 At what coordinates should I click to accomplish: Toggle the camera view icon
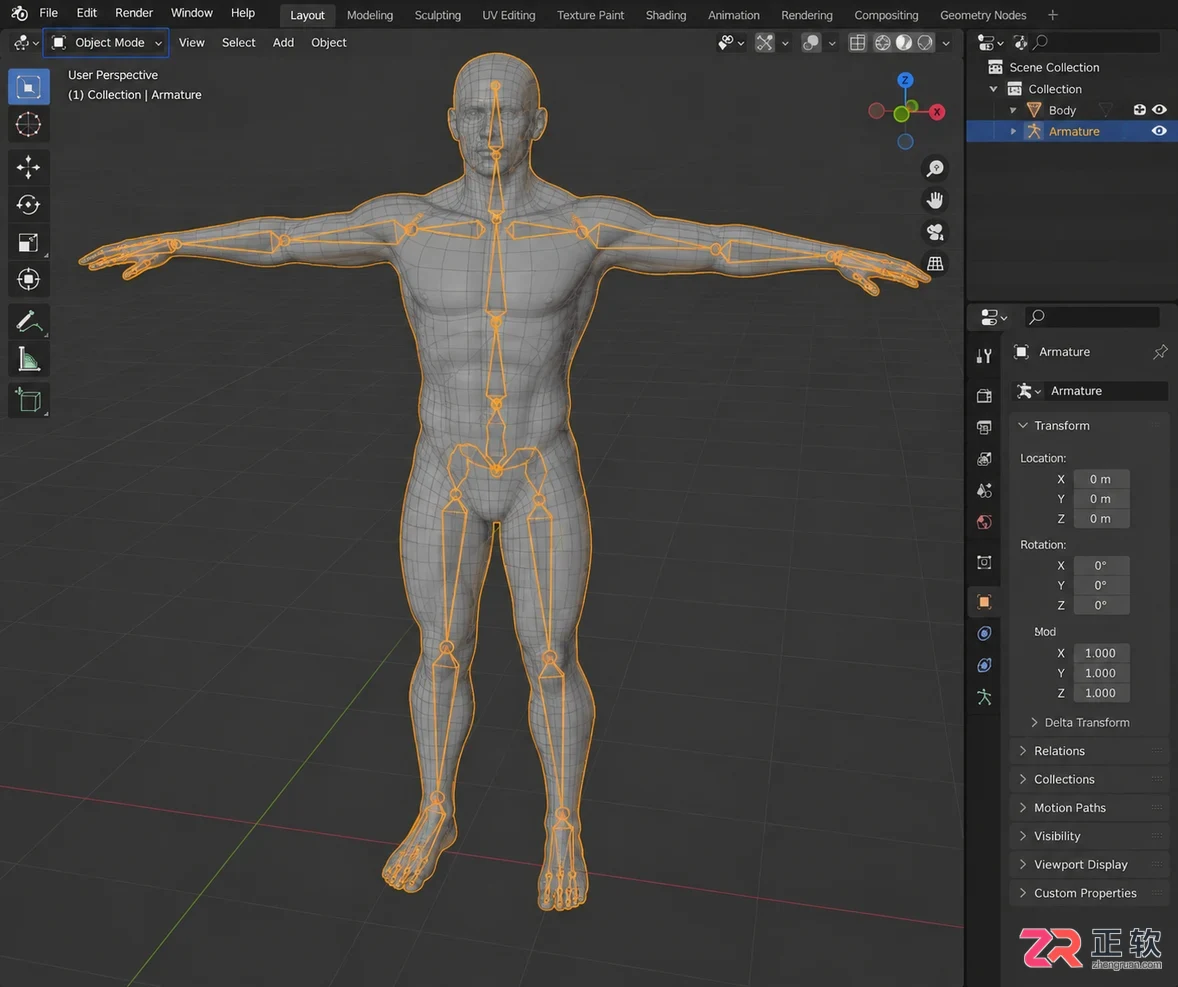(935, 232)
